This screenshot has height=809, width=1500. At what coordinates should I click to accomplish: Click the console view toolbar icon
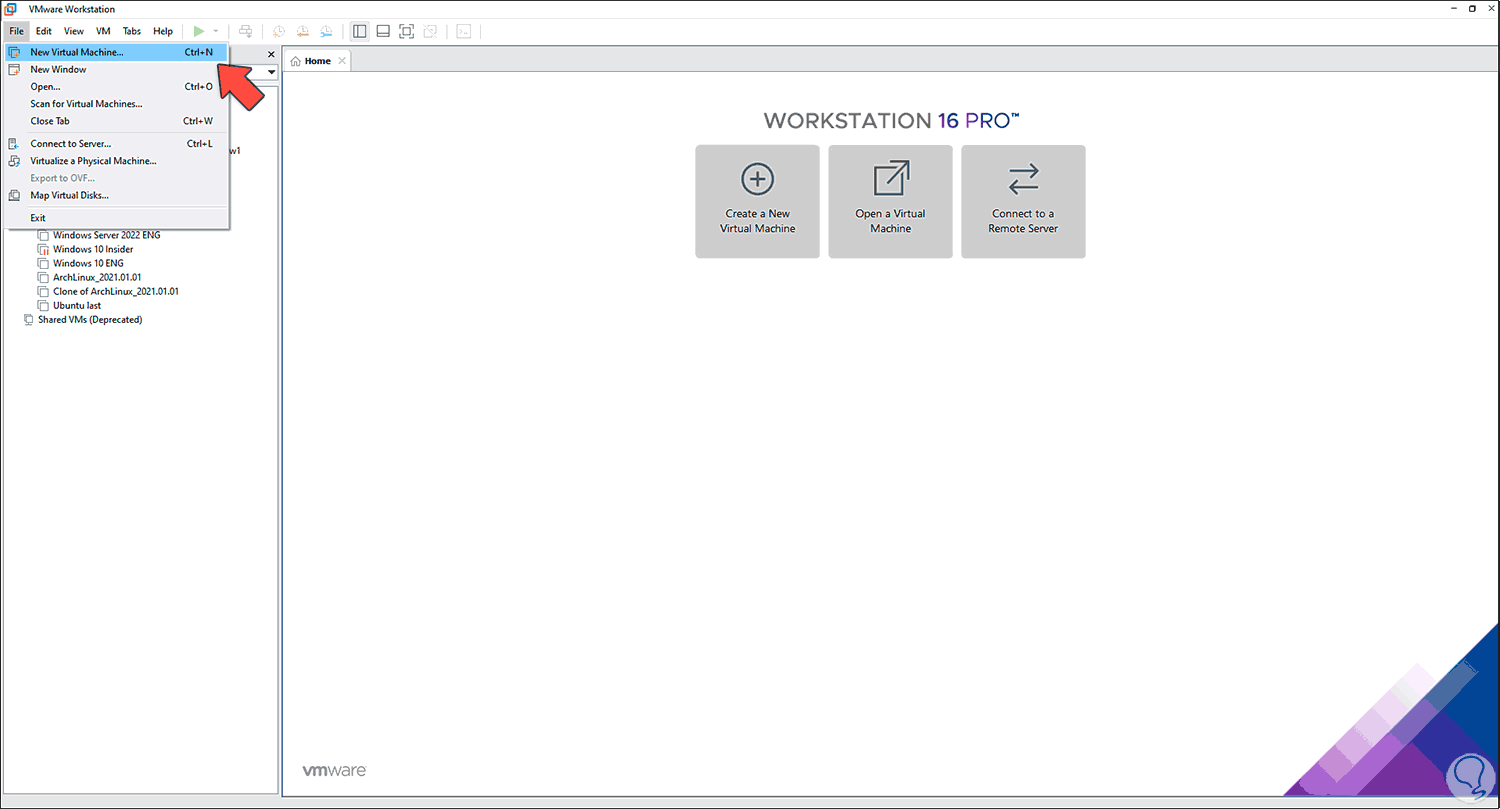tap(464, 31)
